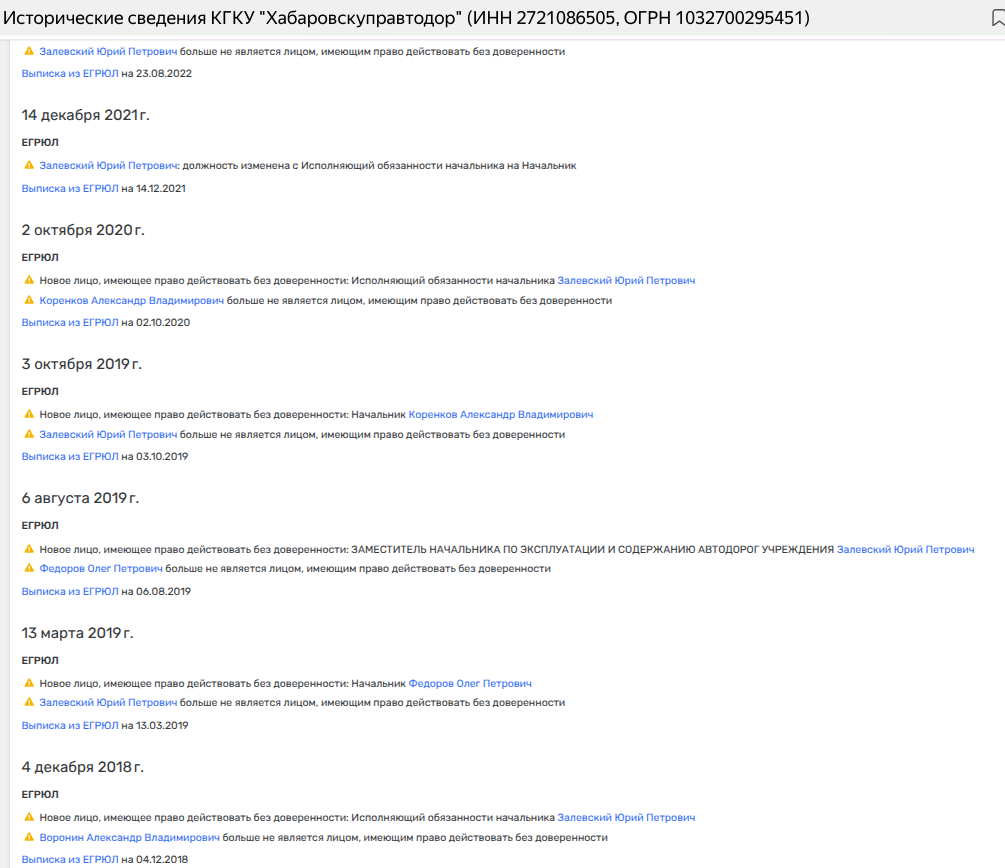The height and width of the screenshot is (868, 1005).
Task: Click warning icon next to Воронин Александр Владимирович
Action: (29, 837)
